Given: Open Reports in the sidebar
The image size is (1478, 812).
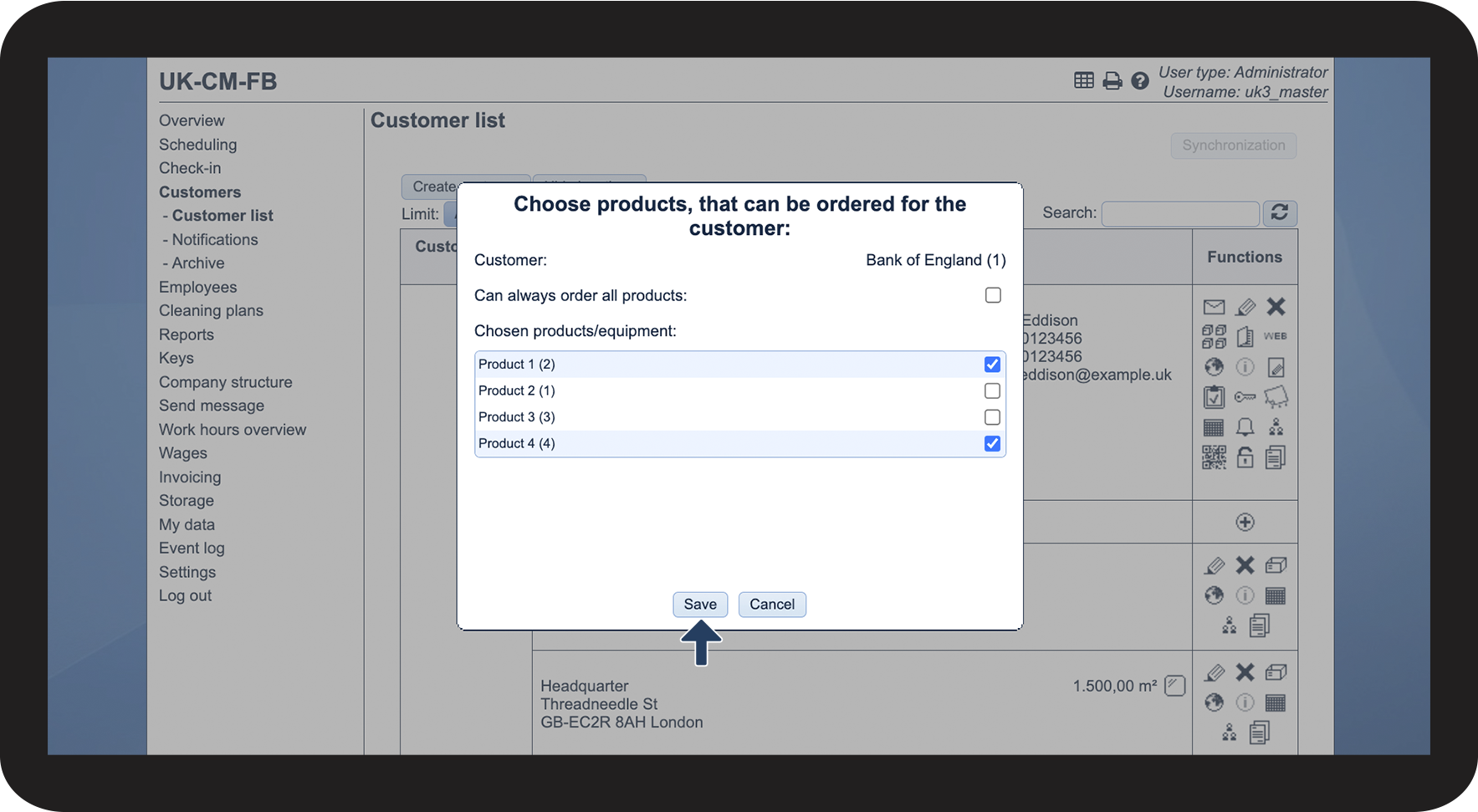Looking at the screenshot, I should (x=187, y=335).
